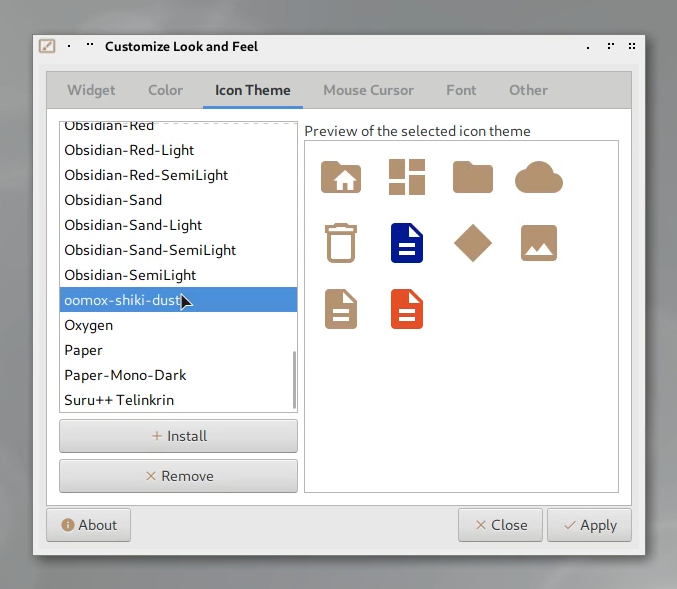This screenshot has height=589, width=677.
Task: Switch to the Widget tab
Action: click(x=91, y=90)
